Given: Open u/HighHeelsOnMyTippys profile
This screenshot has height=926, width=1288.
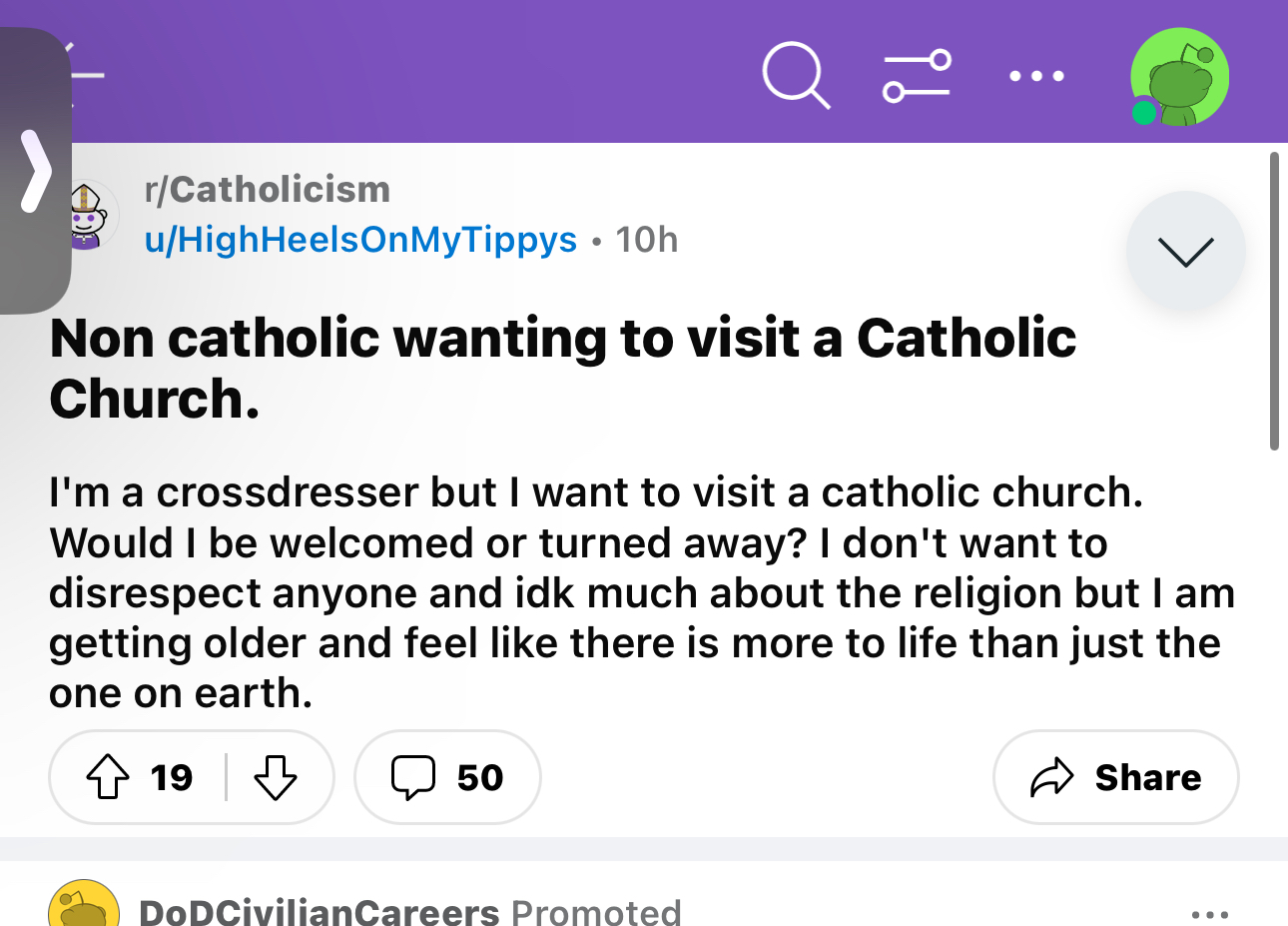Looking at the screenshot, I should coord(360,240).
